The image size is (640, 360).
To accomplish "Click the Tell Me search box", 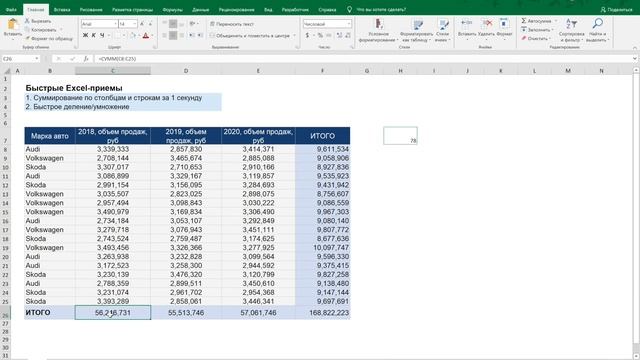I will coord(381,9).
